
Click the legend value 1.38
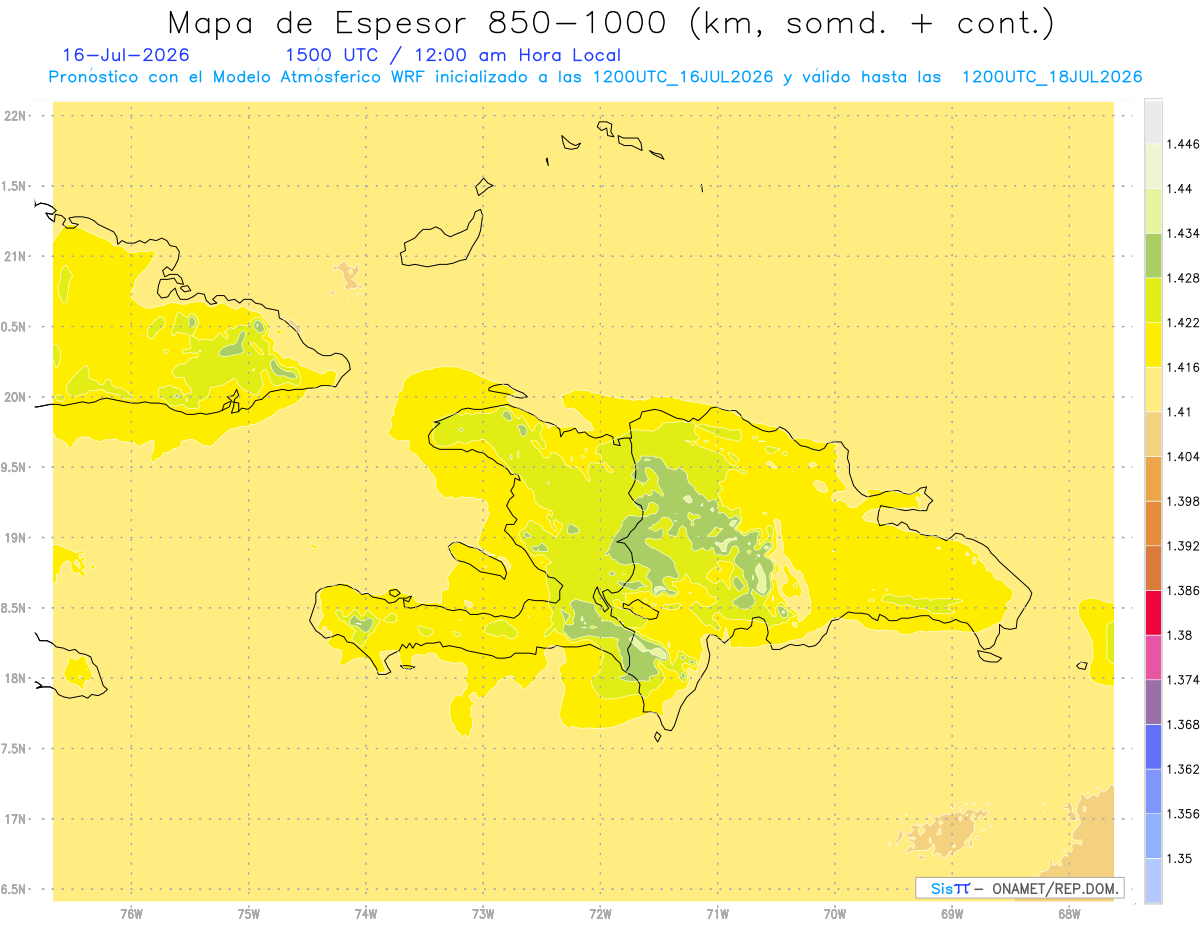(x=1179, y=635)
